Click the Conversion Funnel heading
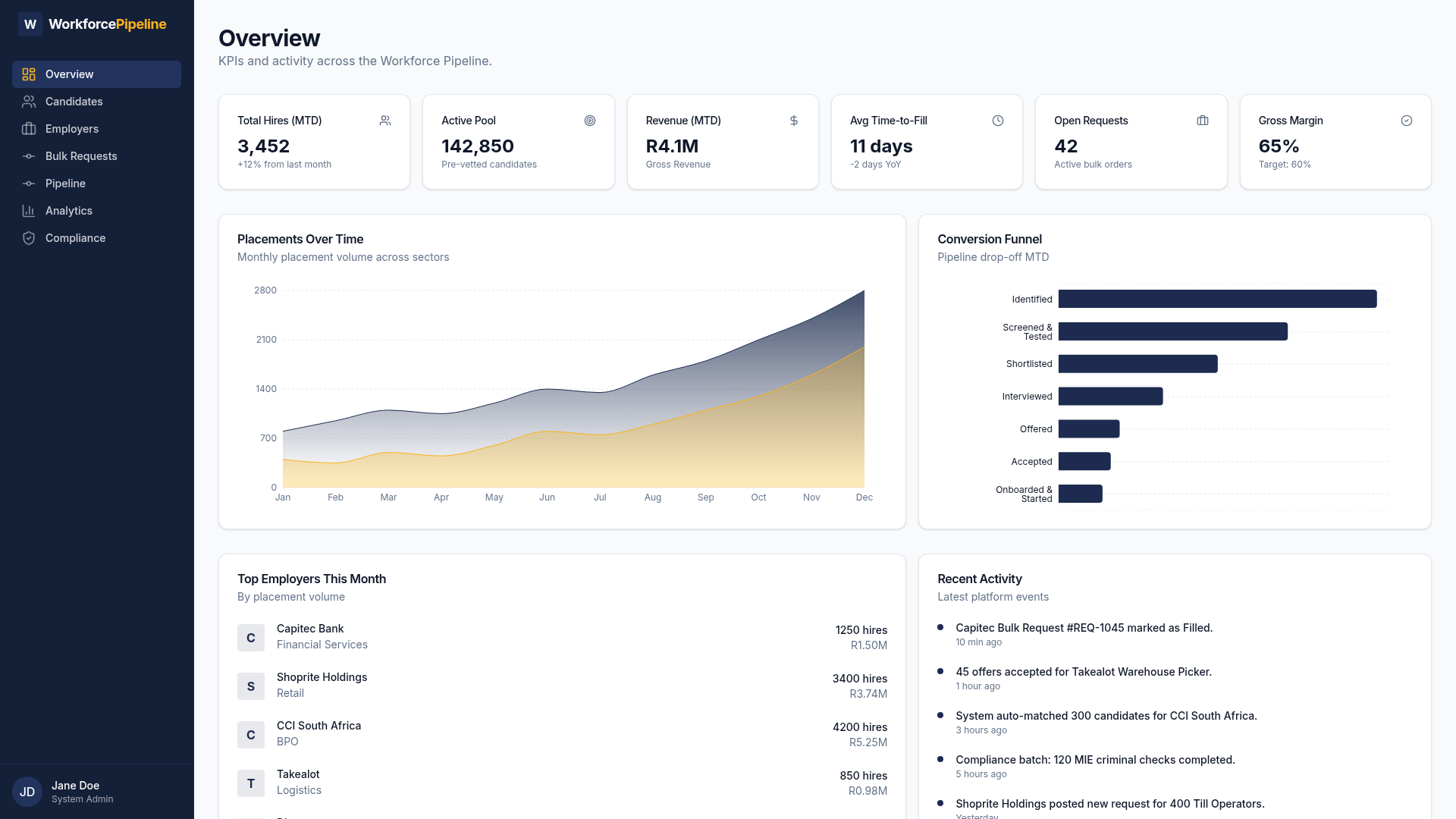 990,239
